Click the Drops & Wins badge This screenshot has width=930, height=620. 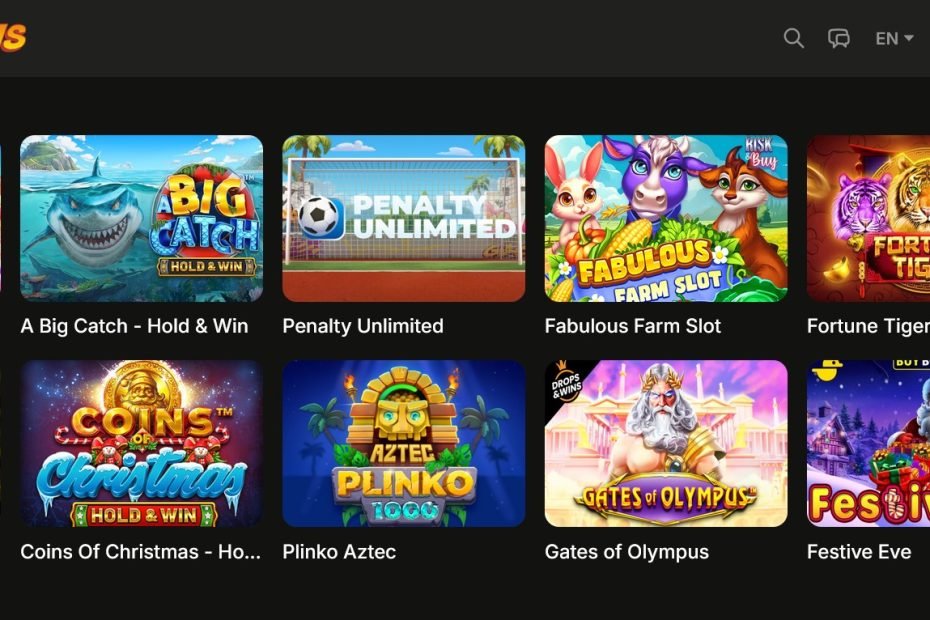click(x=565, y=383)
